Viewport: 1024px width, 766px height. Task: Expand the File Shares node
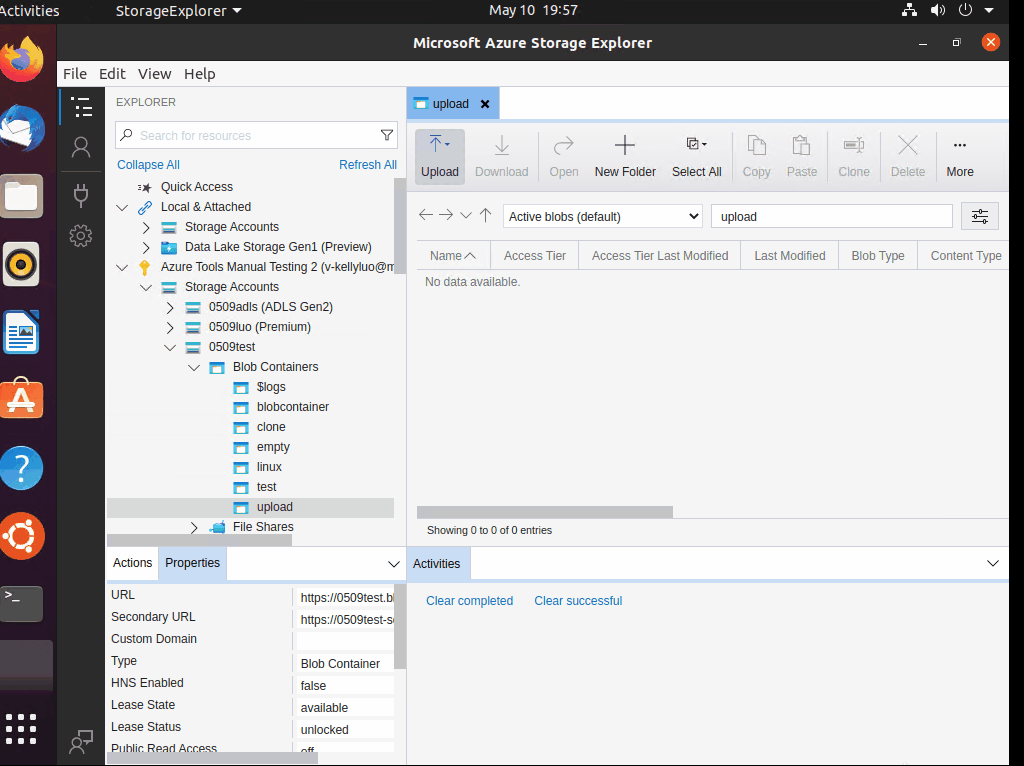click(194, 528)
